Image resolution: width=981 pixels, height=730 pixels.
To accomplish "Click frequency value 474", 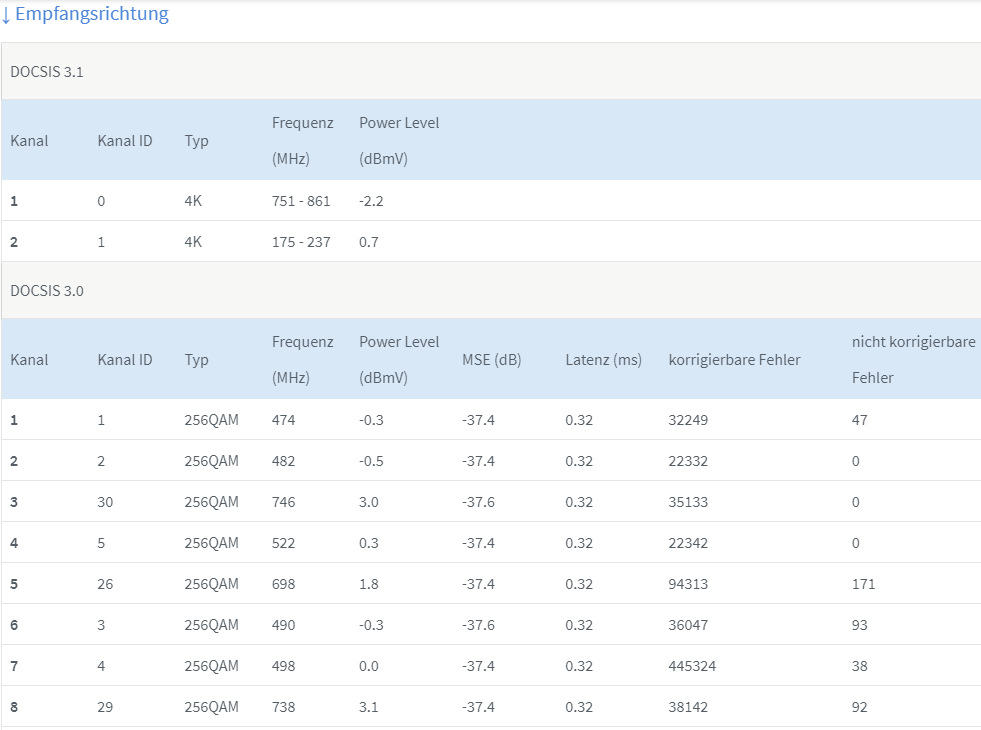I will point(283,420).
